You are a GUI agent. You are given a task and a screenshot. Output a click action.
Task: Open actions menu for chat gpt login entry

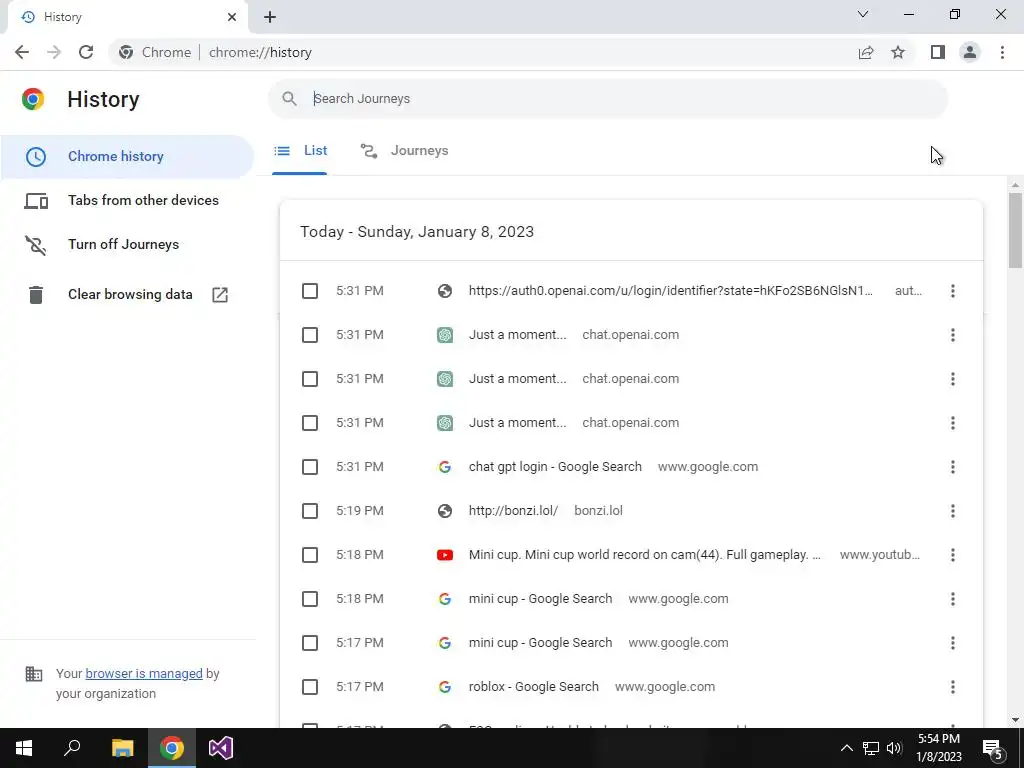coord(953,467)
